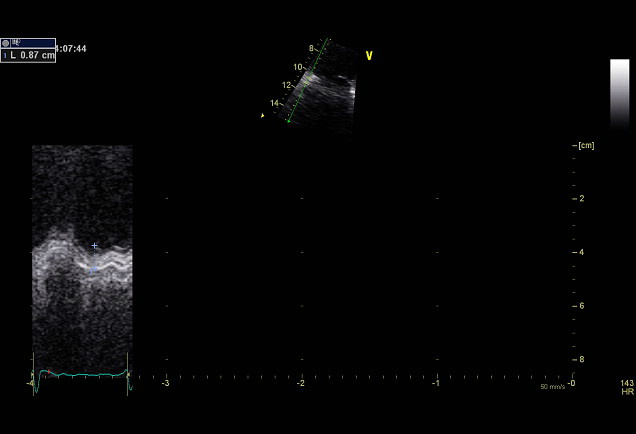Screen dimensions: 636x434
Task: Click the 50 mm/s sweep speed label
Action: click(552, 386)
